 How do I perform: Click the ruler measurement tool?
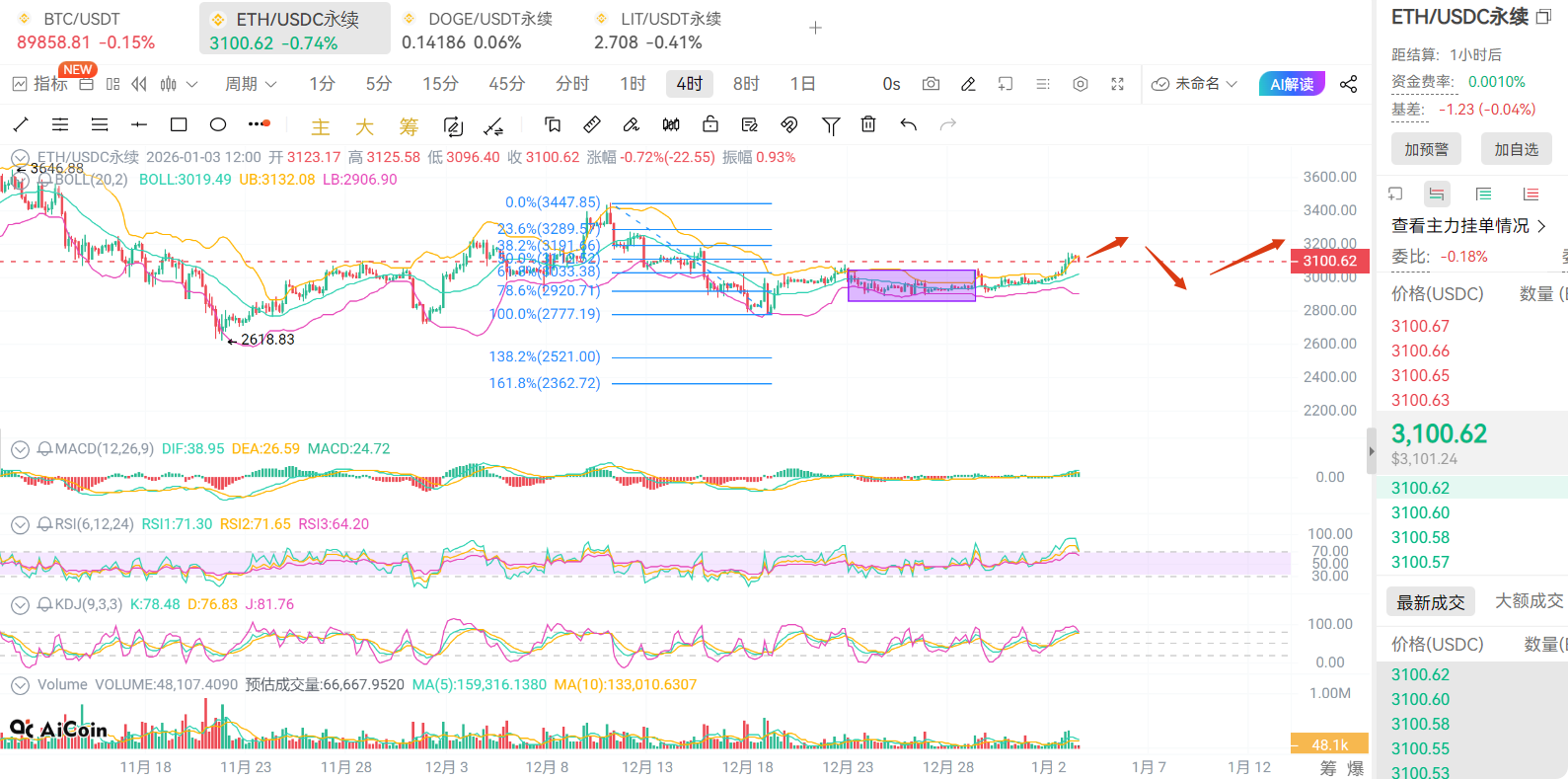[592, 124]
